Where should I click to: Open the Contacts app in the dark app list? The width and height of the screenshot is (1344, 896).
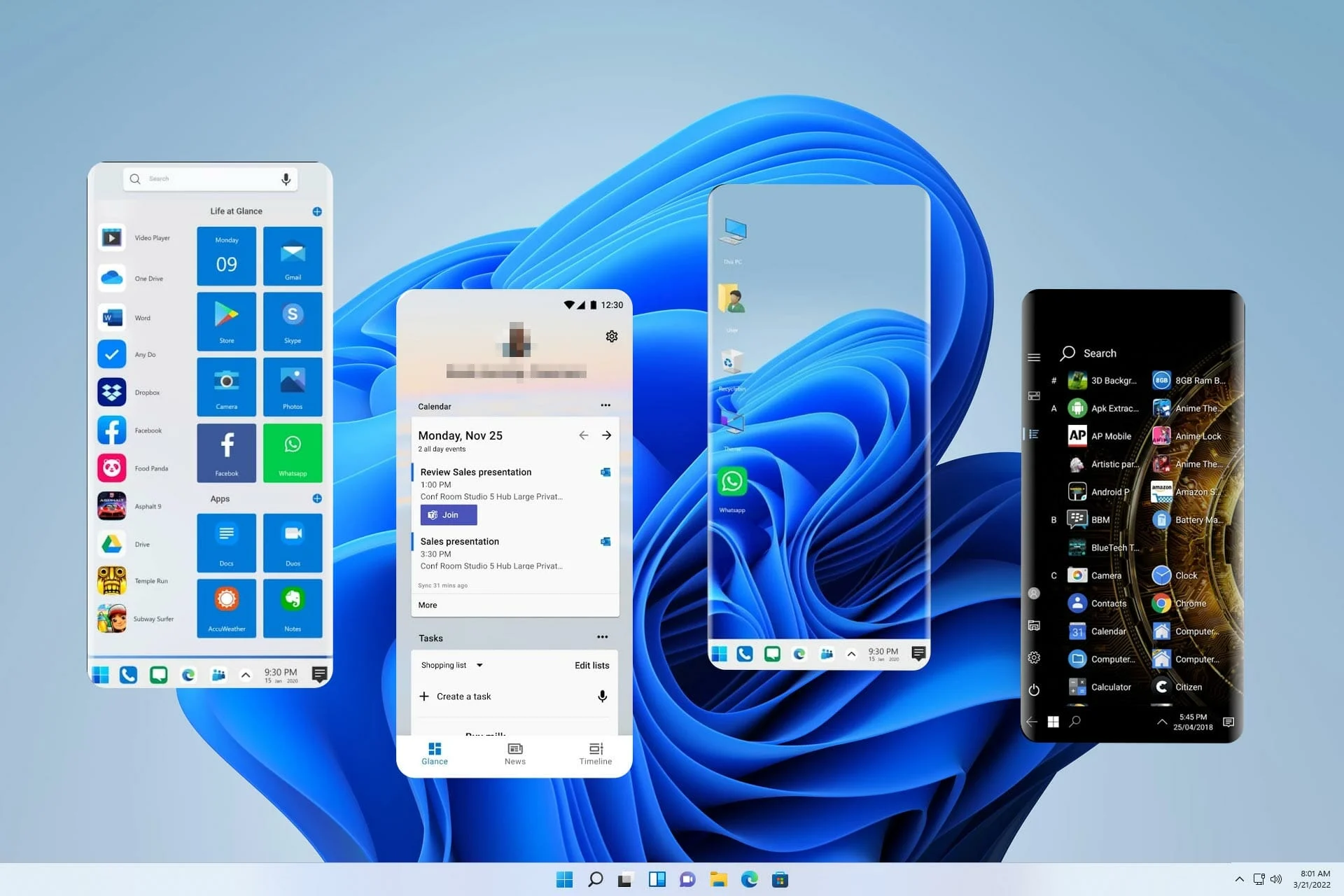(1077, 603)
